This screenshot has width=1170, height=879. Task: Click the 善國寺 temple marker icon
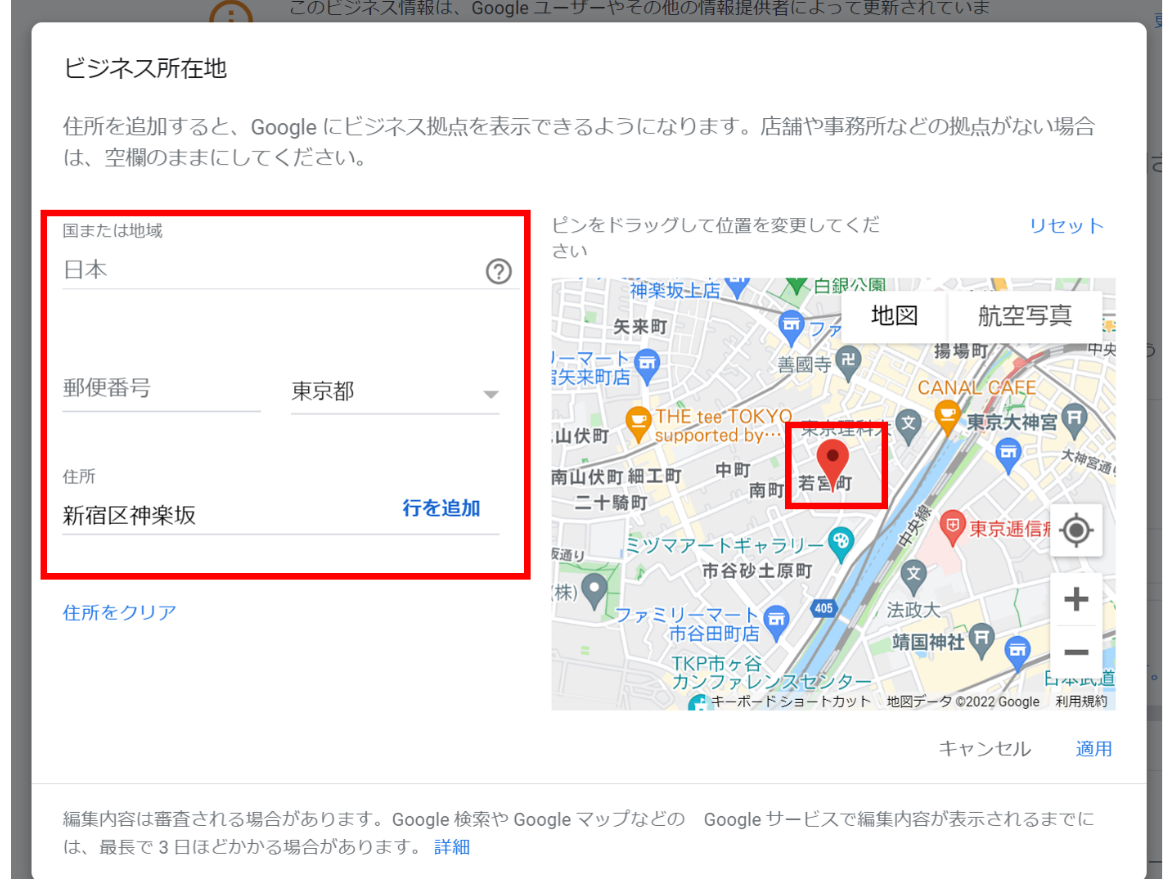[x=848, y=363]
